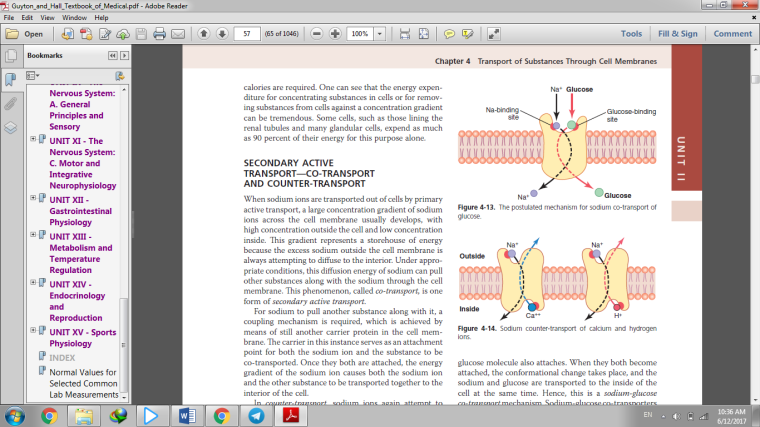Toggle the Bookmarks panel icon

pos(11,79)
